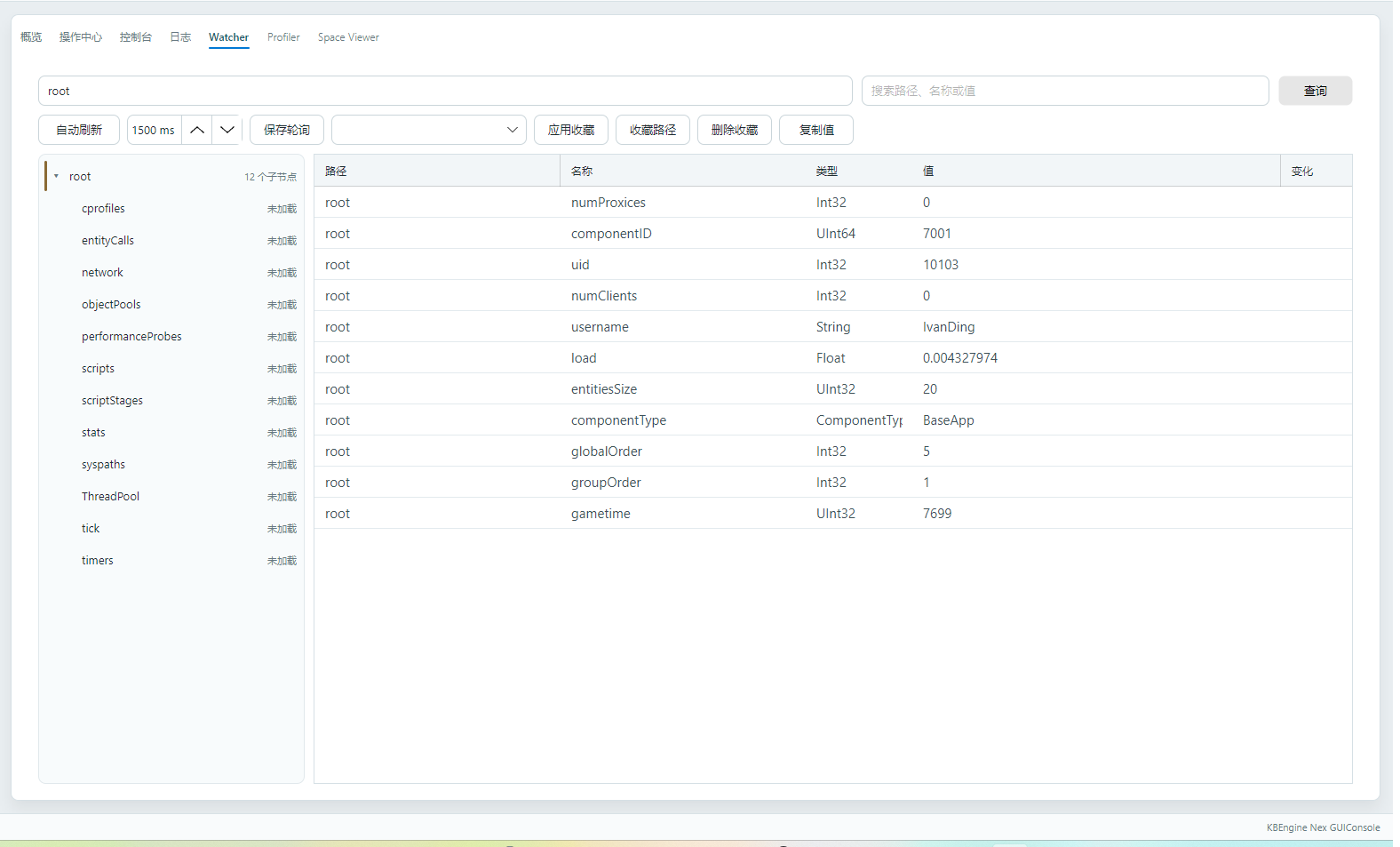1400x847 pixels.
Task: Click the 名称 column header
Action: point(582,171)
